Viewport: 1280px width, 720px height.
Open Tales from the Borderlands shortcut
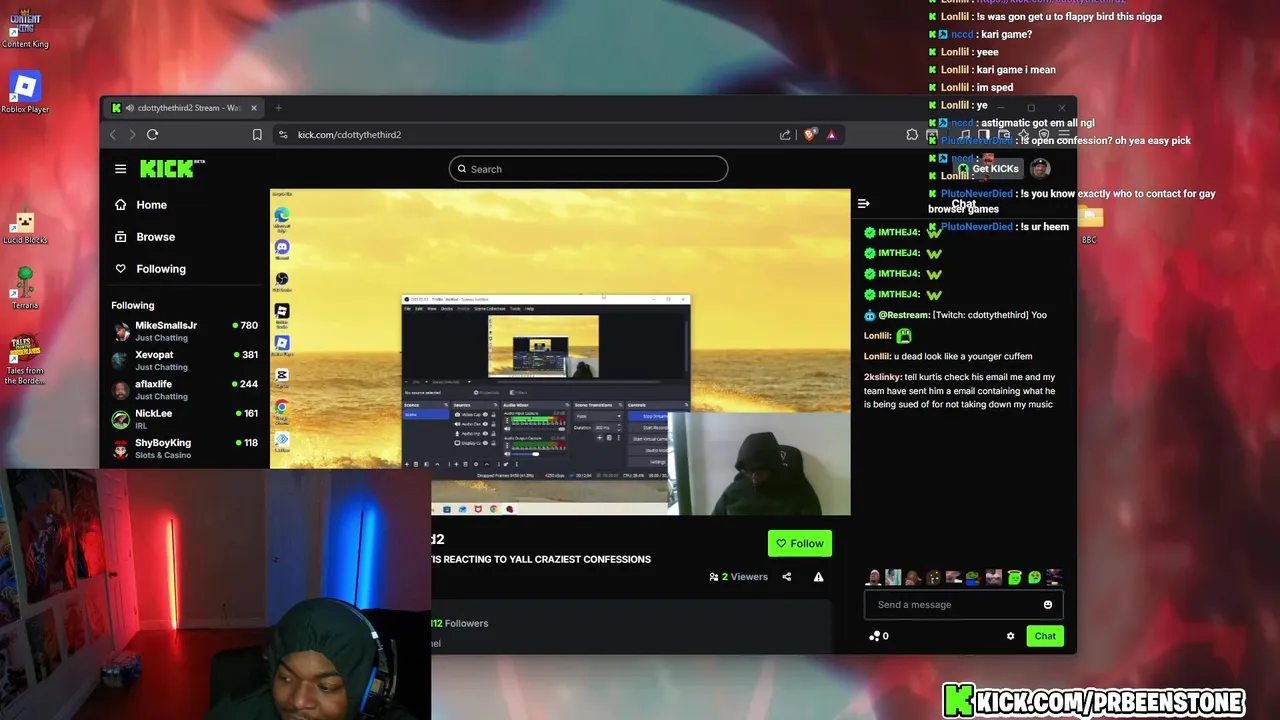[x=24, y=358]
